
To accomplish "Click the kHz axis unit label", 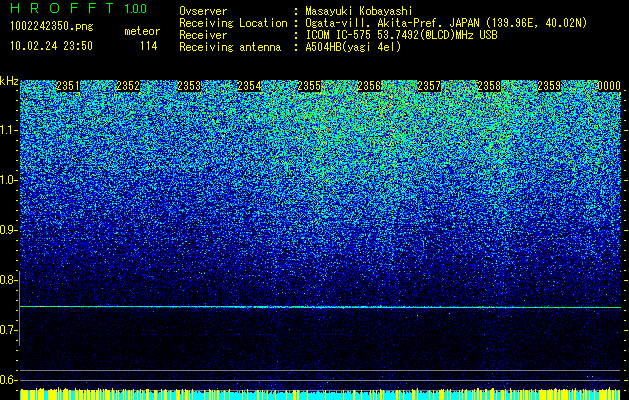I will coord(9,81).
